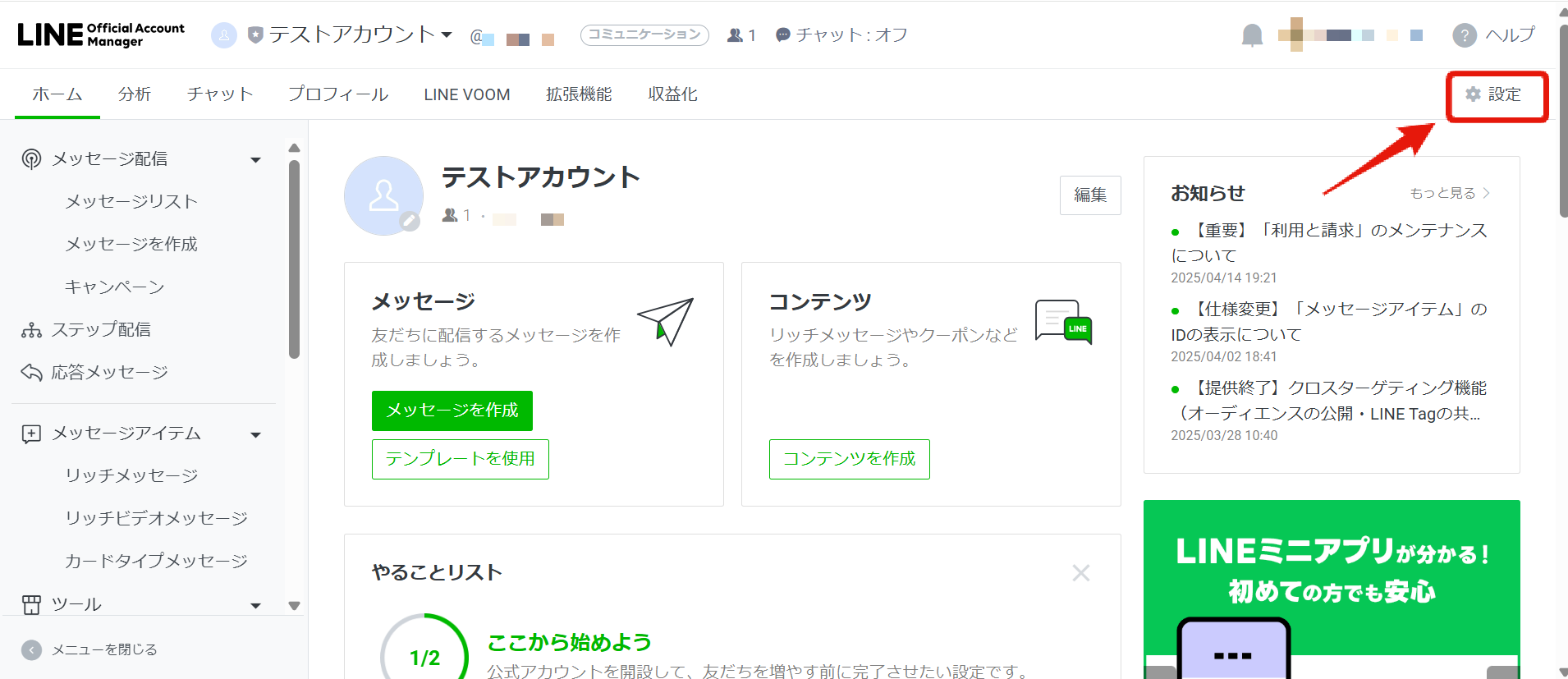The width and height of the screenshot is (1568, 679).
Task: Open the 応答メッセージ sidebar label
Action: click(110, 373)
